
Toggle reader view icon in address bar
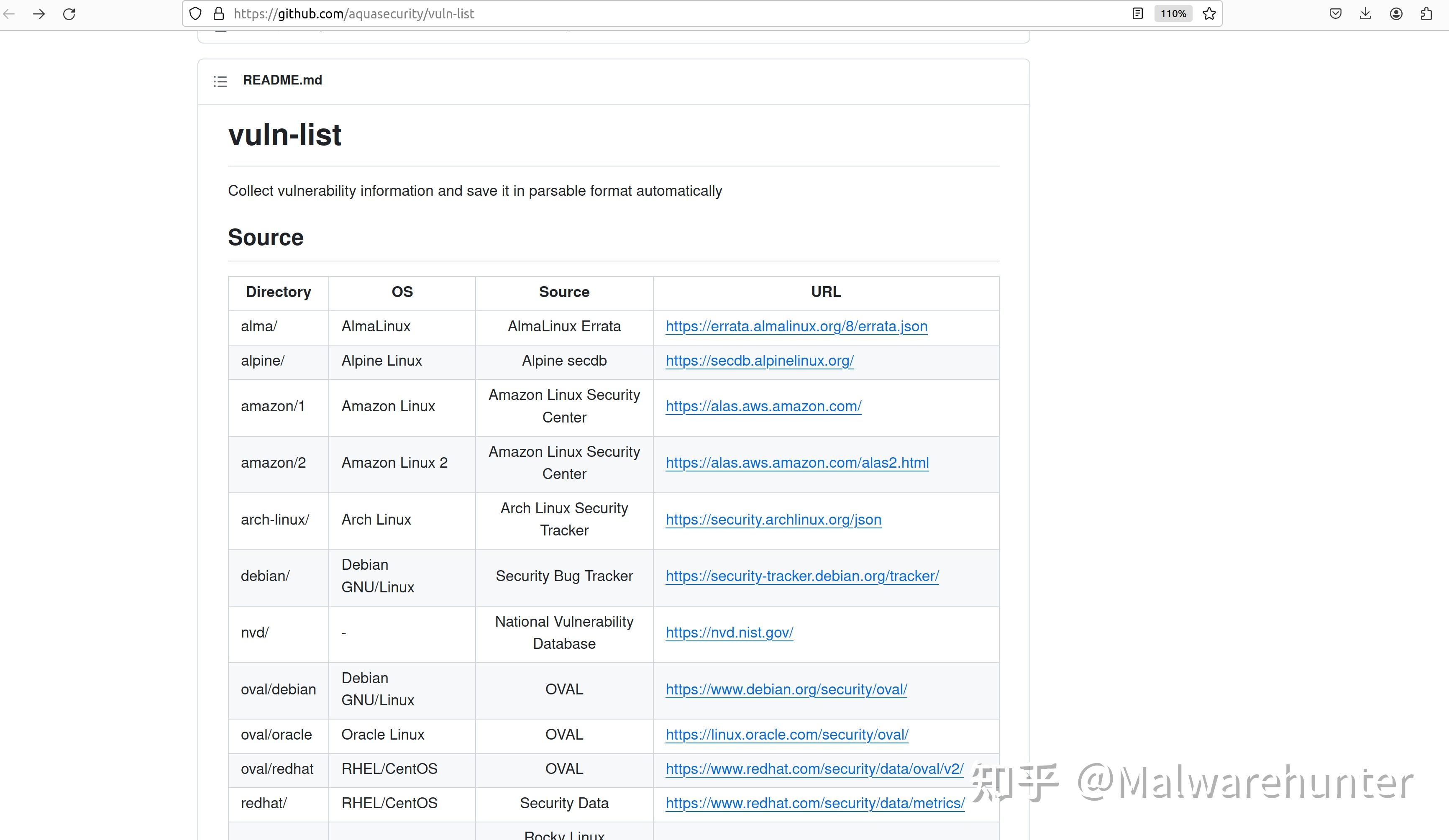[x=1137, y=14]
